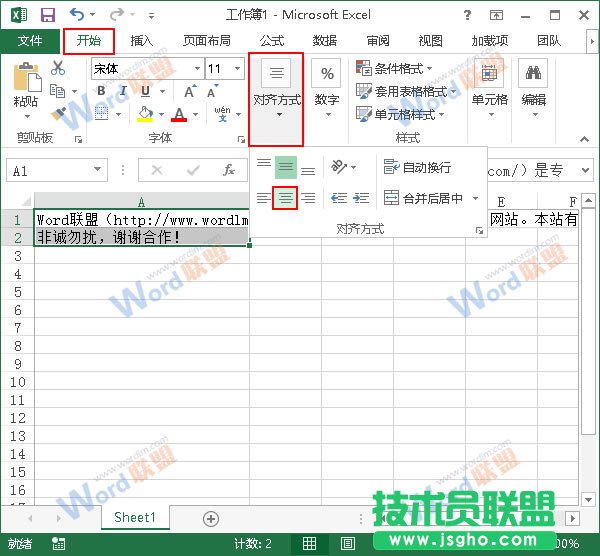Toggle Italic formatting

(x=123, y=91)
